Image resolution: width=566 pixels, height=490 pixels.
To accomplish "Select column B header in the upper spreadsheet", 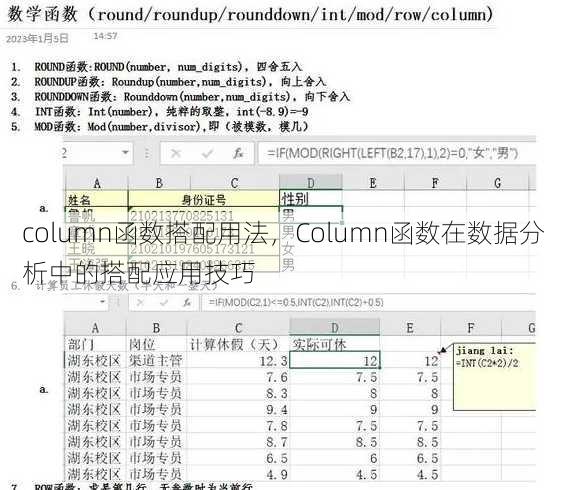I will [159, 183].
